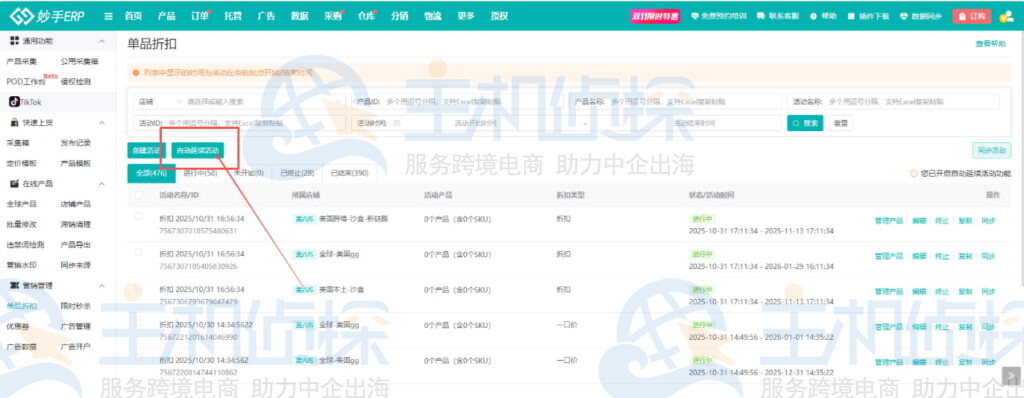
Task: Open 产品采集 in sidebar
Action: pyautogui.click(x=22, y=61)
